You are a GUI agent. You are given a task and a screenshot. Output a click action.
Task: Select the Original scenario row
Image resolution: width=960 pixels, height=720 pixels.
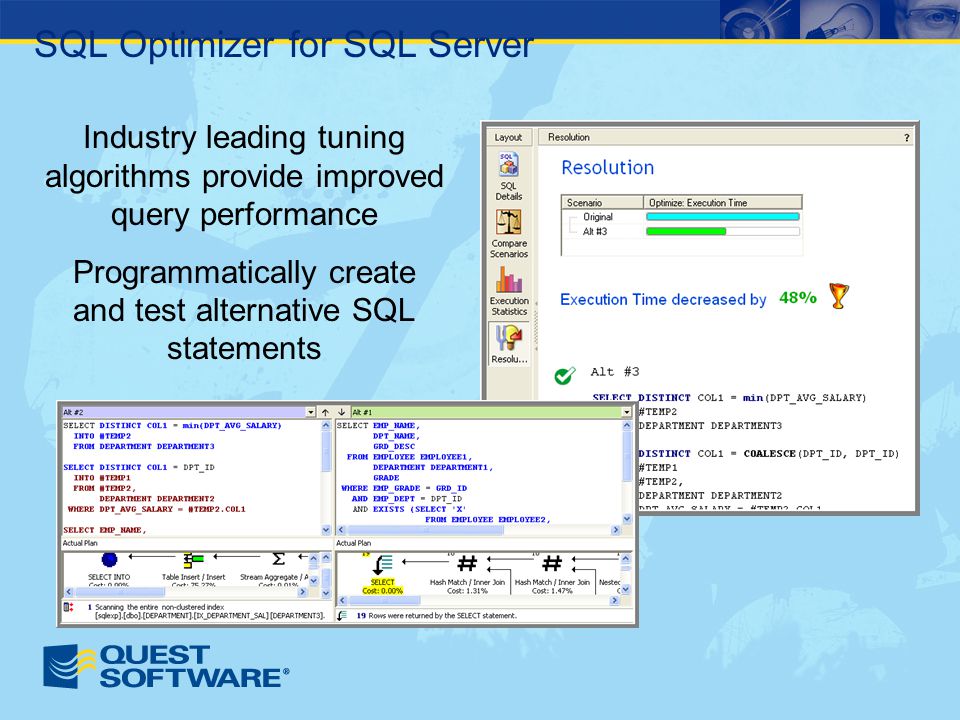click(681, 217)
